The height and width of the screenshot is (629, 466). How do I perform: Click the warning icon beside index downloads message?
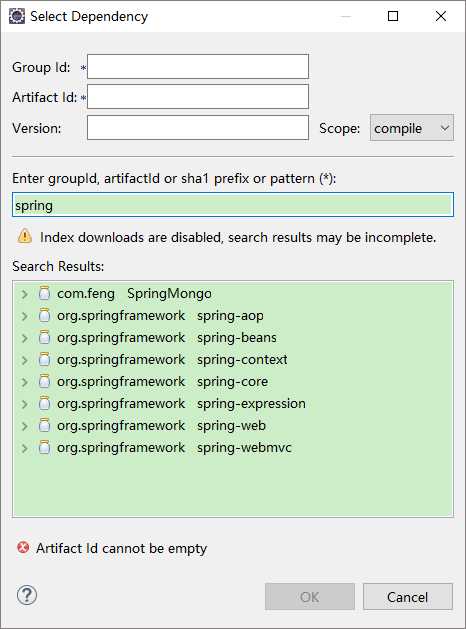[24, 236]
